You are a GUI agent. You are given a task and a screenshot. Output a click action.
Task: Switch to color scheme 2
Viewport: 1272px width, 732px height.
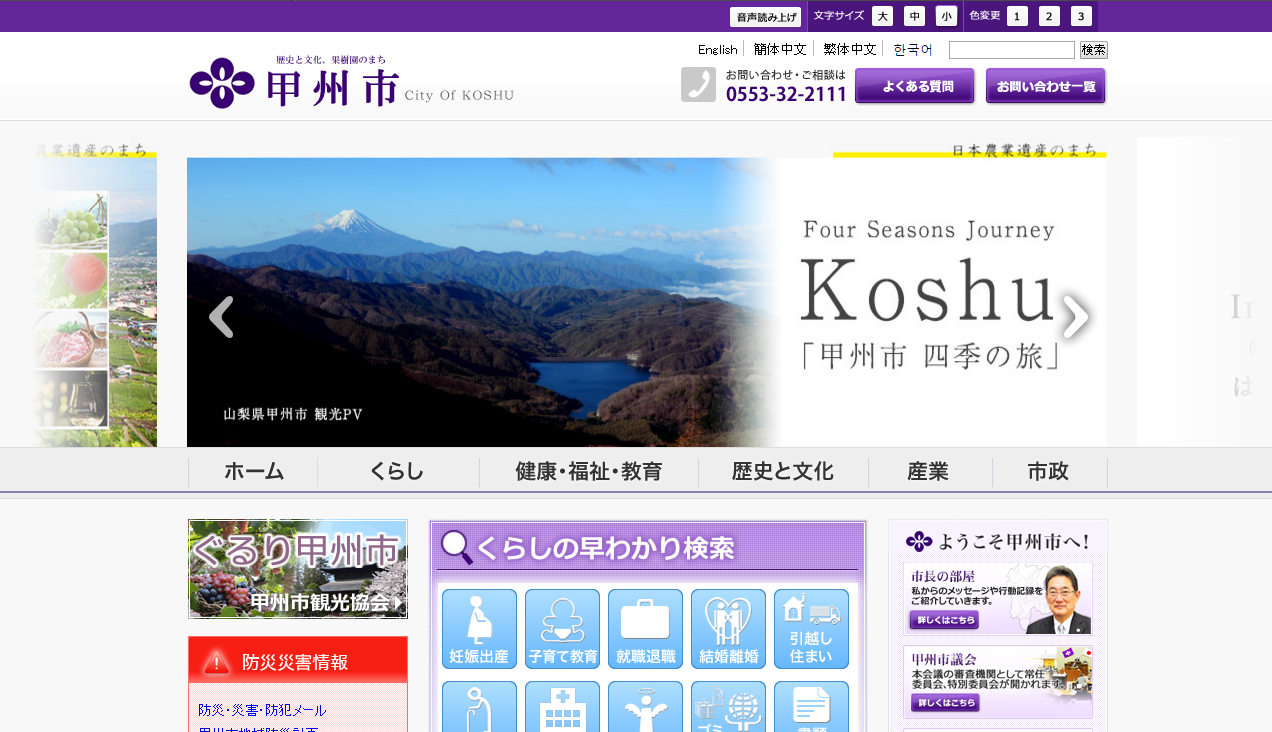tap(1049, 16)
